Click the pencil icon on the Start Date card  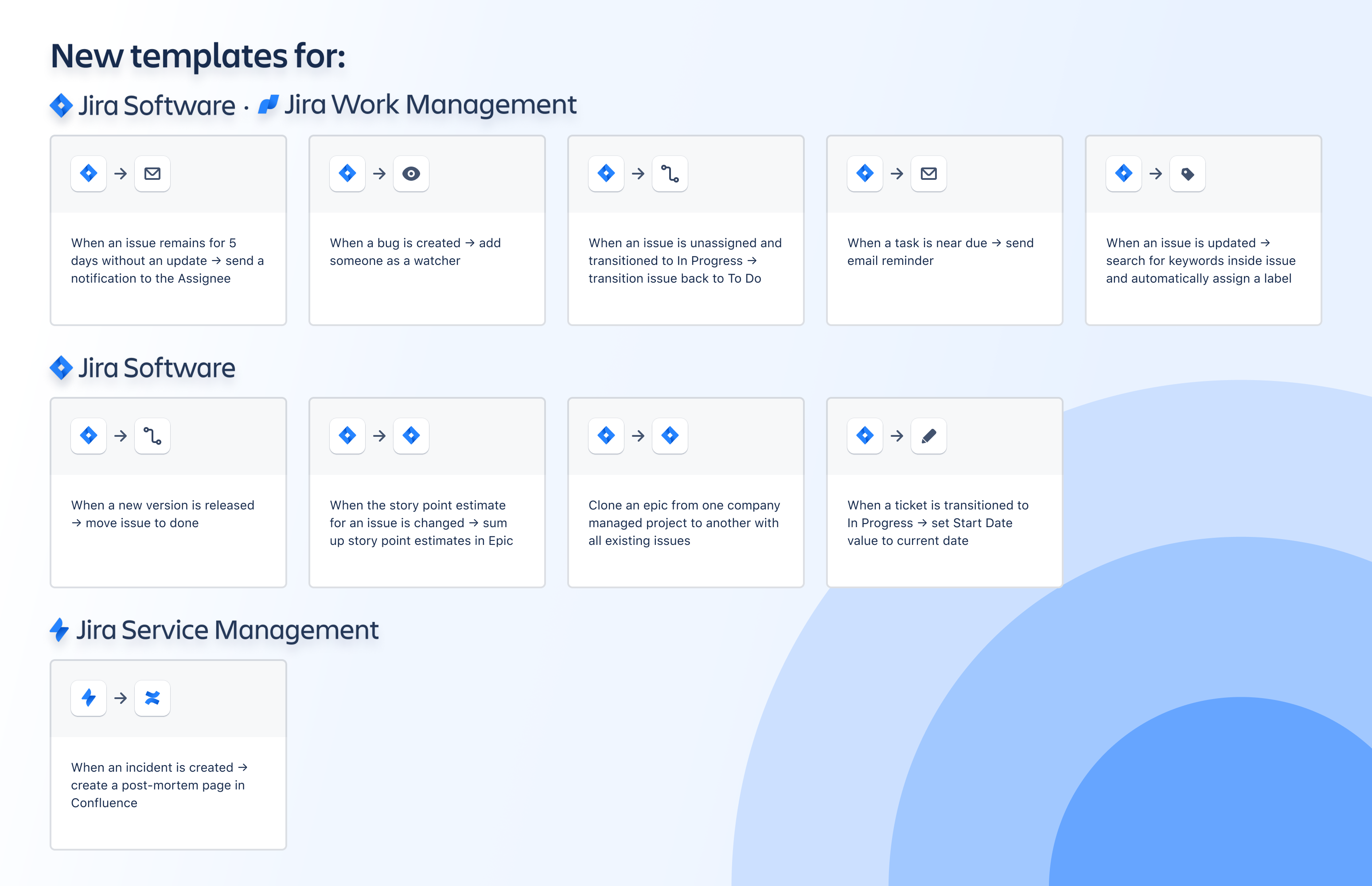(x=928, y=435)
